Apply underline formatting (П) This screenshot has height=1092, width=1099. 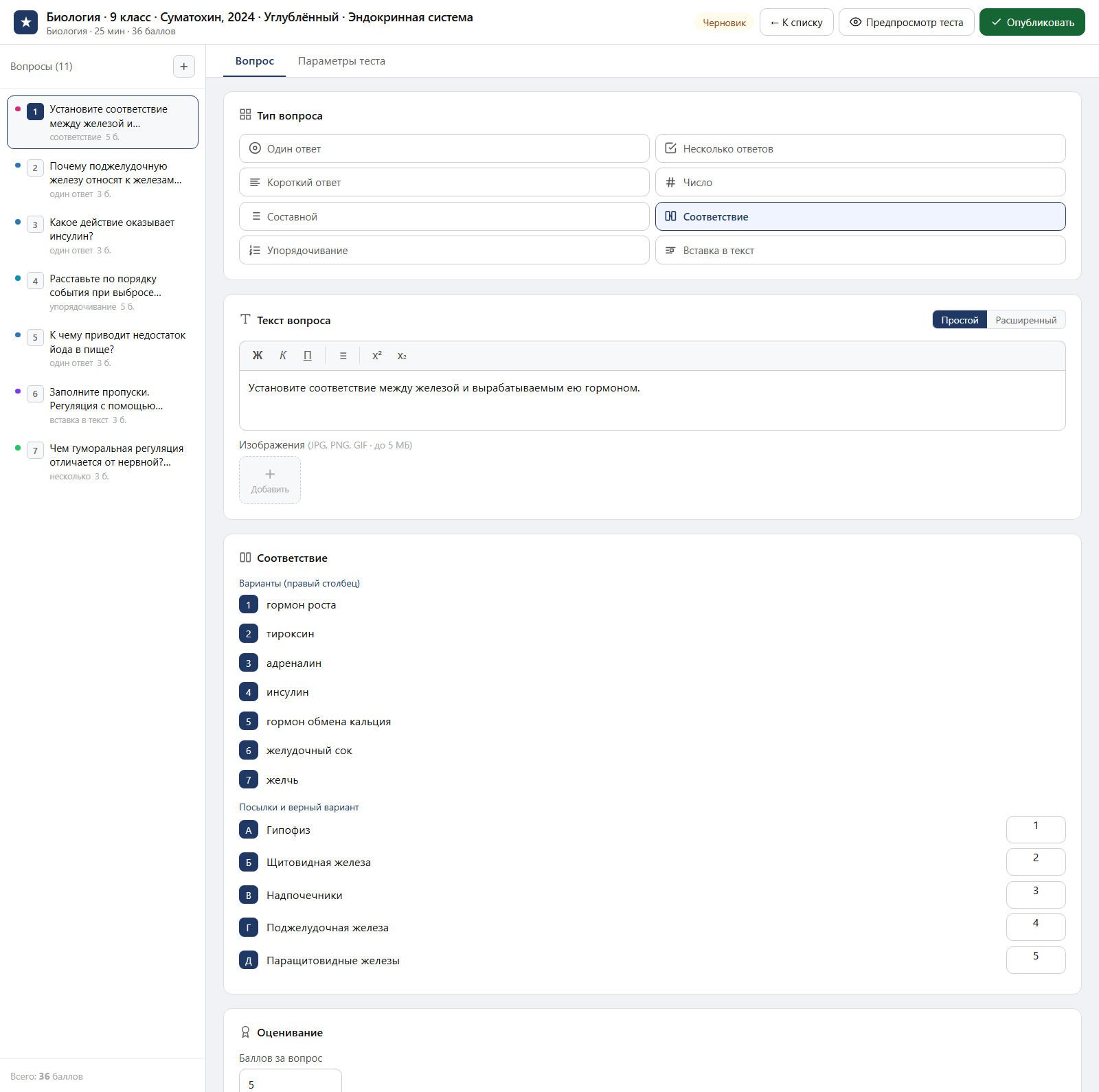coord(307,356)
